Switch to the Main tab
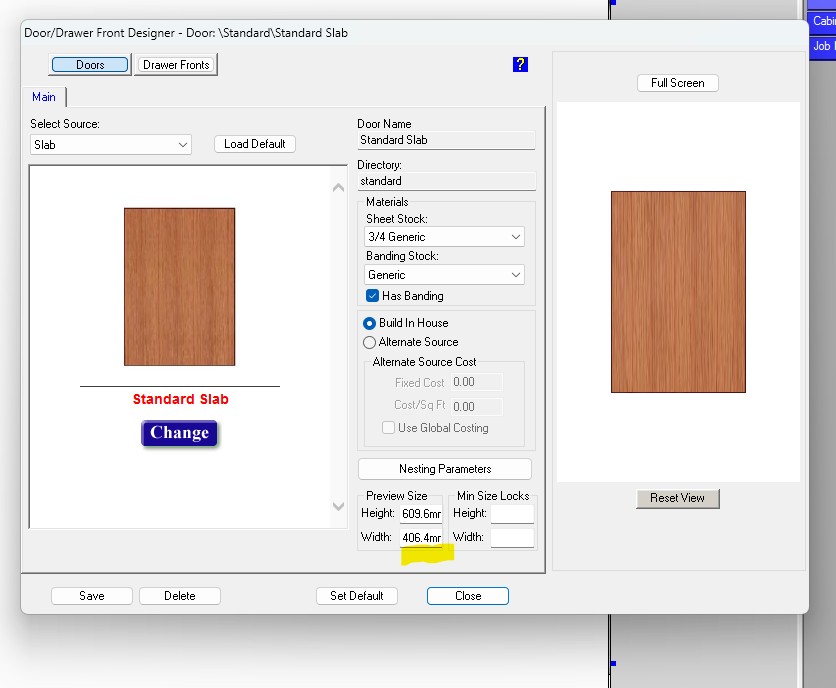The height and width of the screenshot is (688, 836). pyautogui.click(x=44, y=97)
